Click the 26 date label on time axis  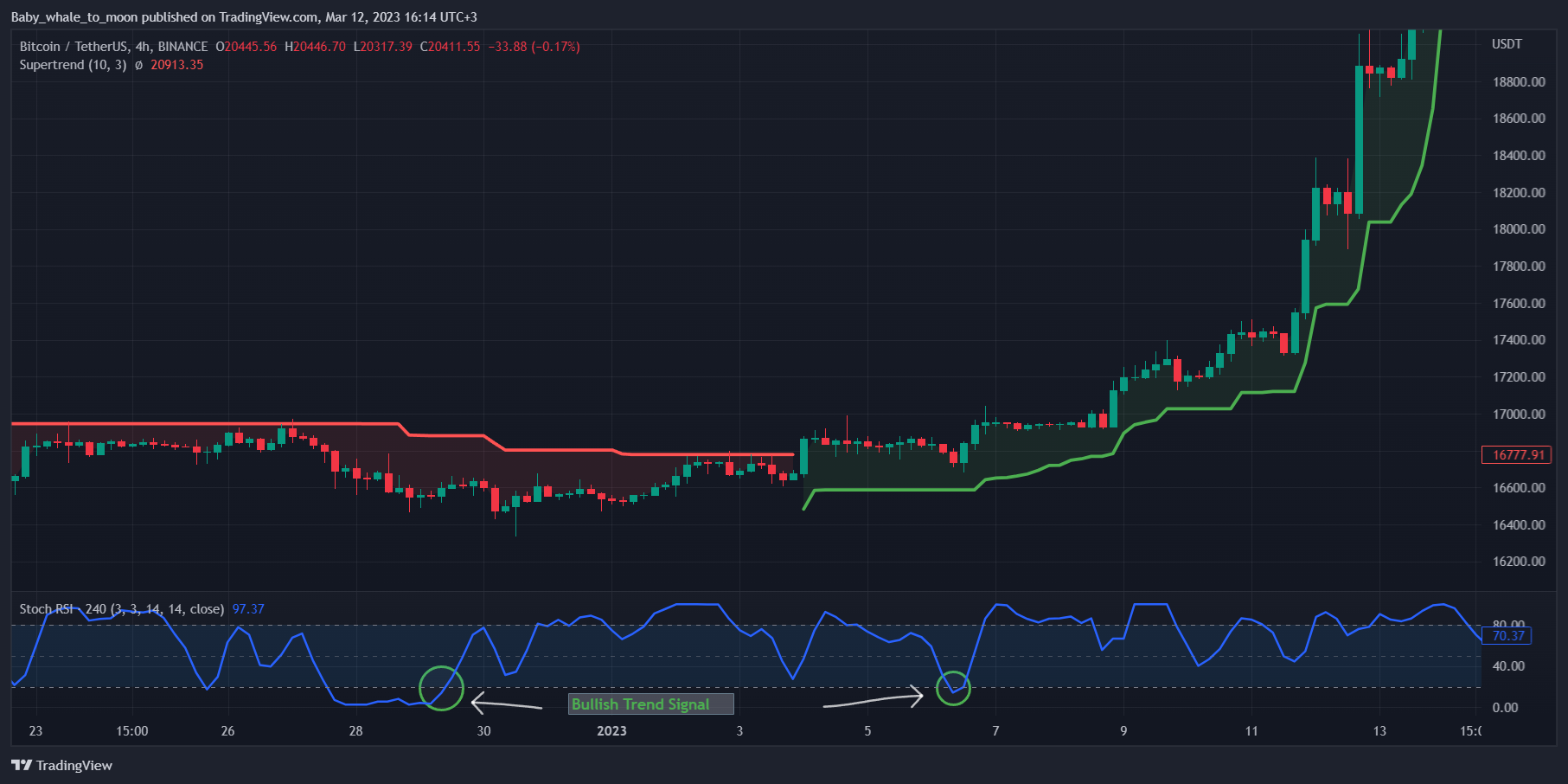tap(227, 731)
